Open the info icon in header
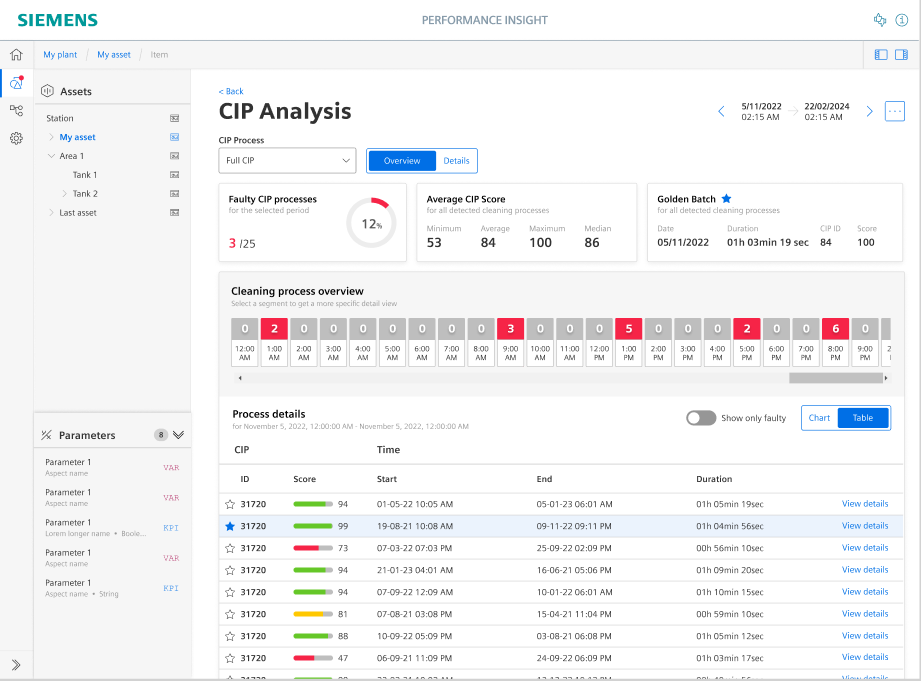Viewport: 921px width, 681px height. click(x=902, y=20)
